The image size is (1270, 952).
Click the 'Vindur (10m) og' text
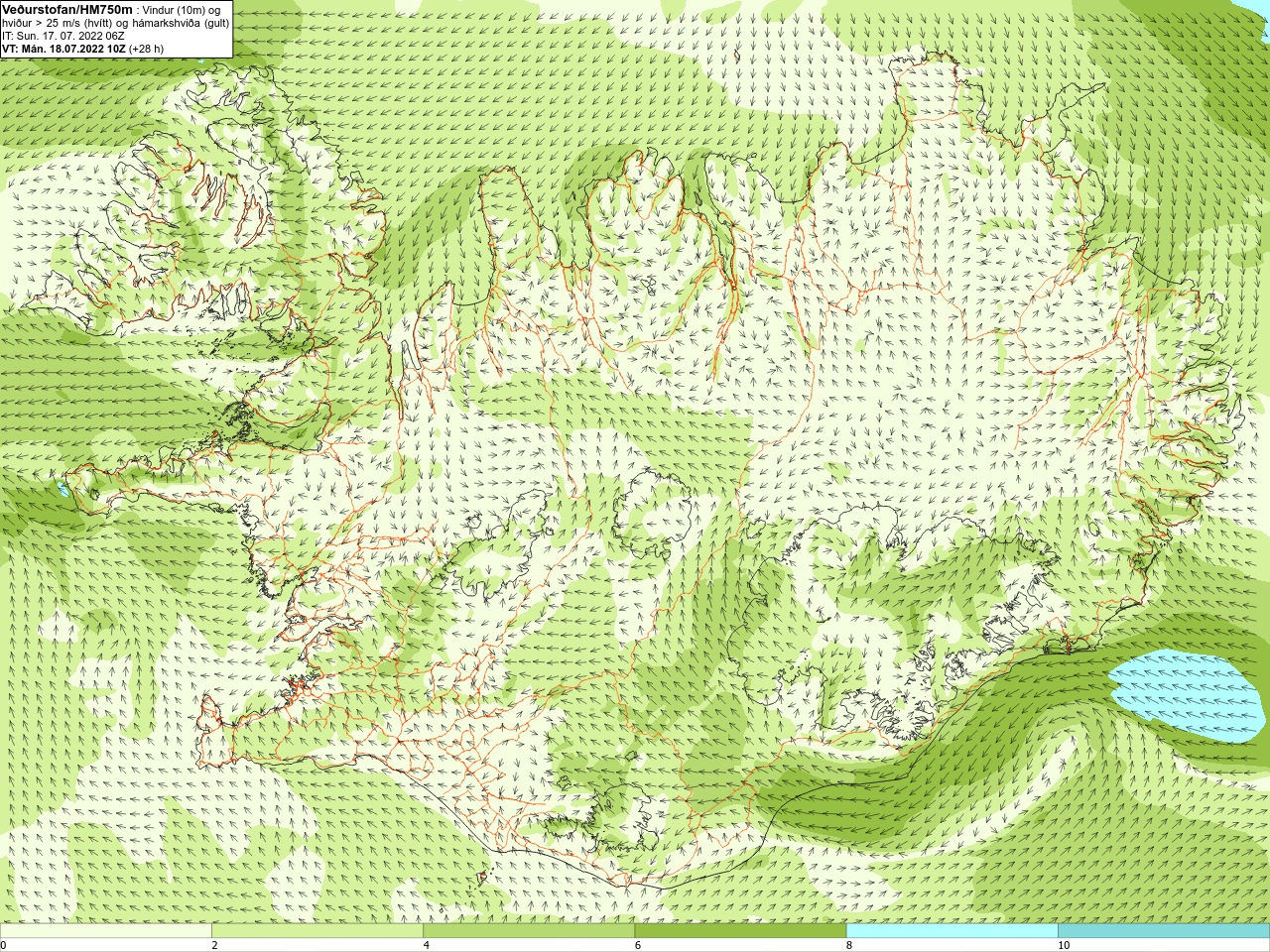[182, 10]
